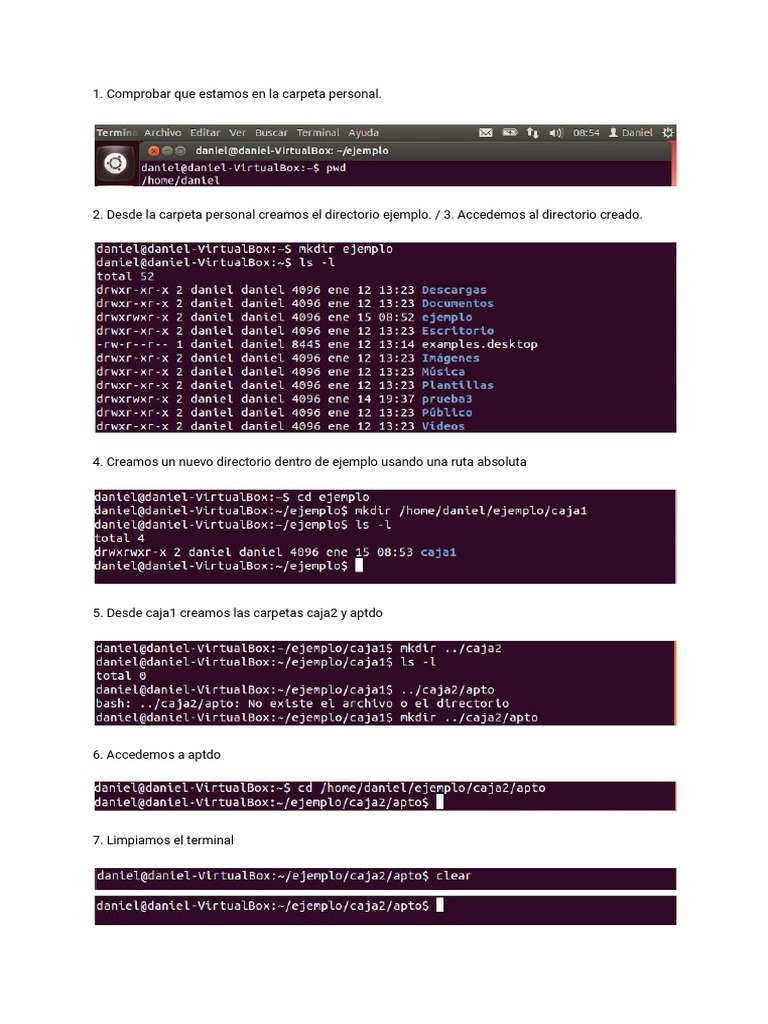Click heading '1. Comprobar que estamos en la carpeta personal'
The width and height of the screenshot is (768, 1024).
(x=237, y=94)
